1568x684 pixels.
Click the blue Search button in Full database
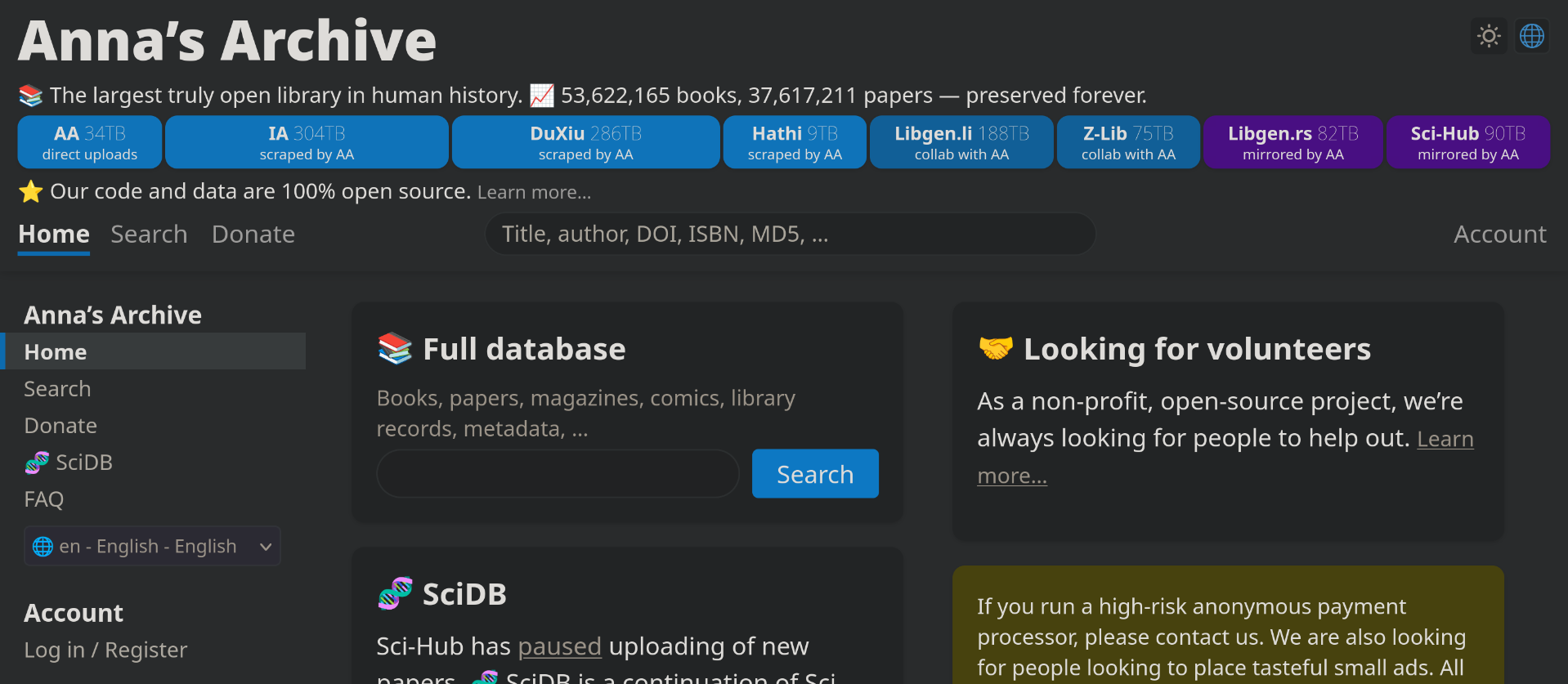coord(815,474)
